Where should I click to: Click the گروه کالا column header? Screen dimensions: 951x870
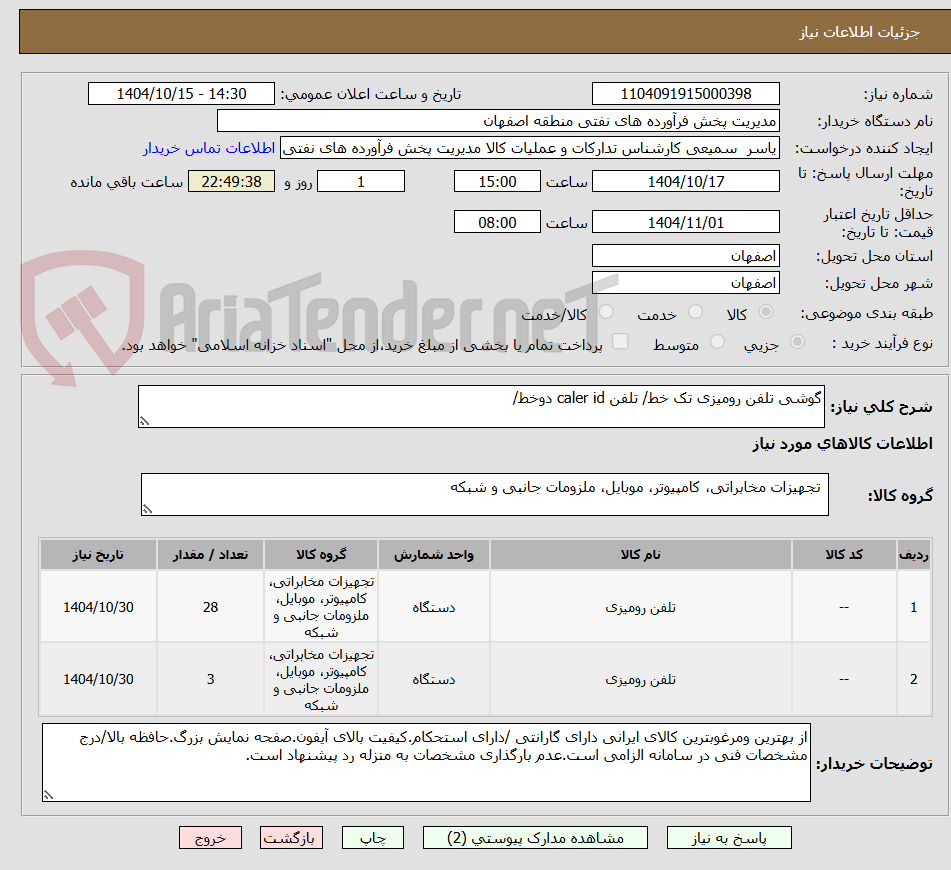(321, 555)
